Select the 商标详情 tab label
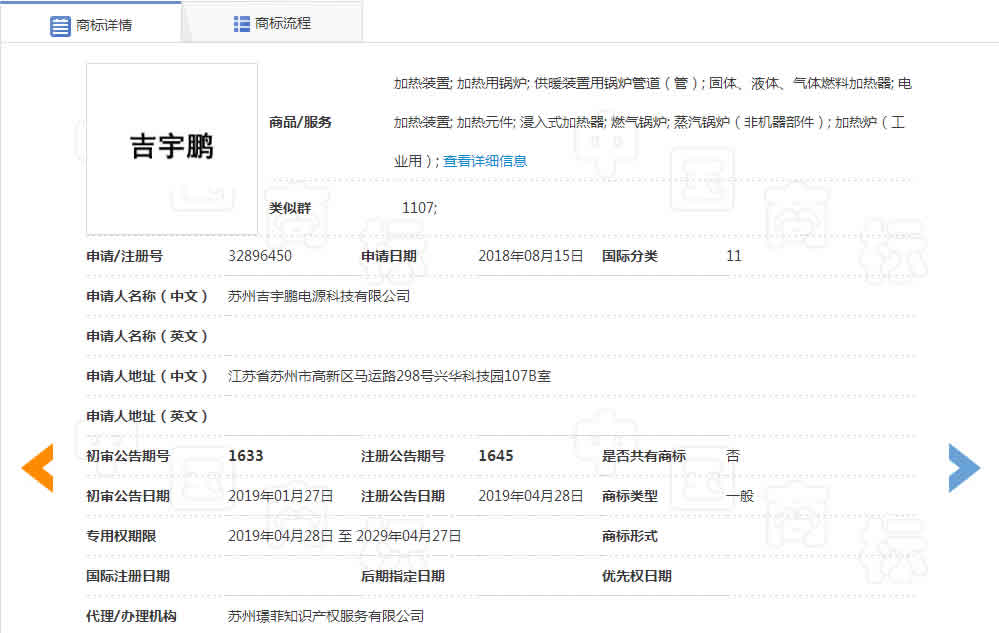The height and width of the screenshot is (633, 999). coord(104,25)
